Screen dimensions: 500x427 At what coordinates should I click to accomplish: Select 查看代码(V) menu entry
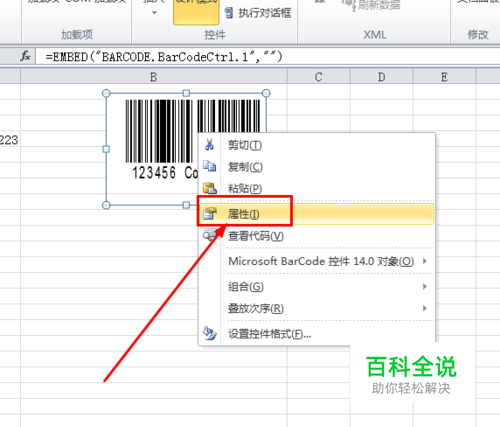pos(317,236)
